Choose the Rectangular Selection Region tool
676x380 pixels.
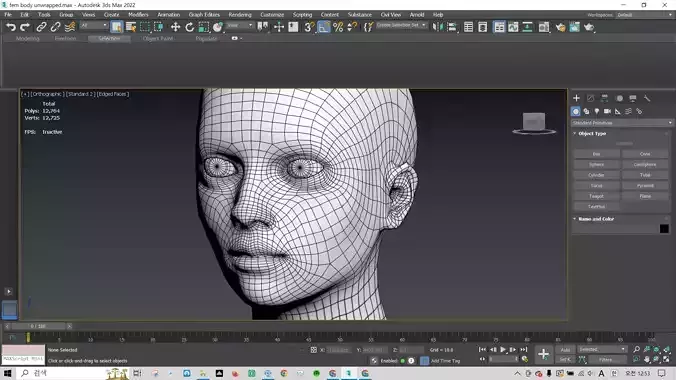[145, 27]
